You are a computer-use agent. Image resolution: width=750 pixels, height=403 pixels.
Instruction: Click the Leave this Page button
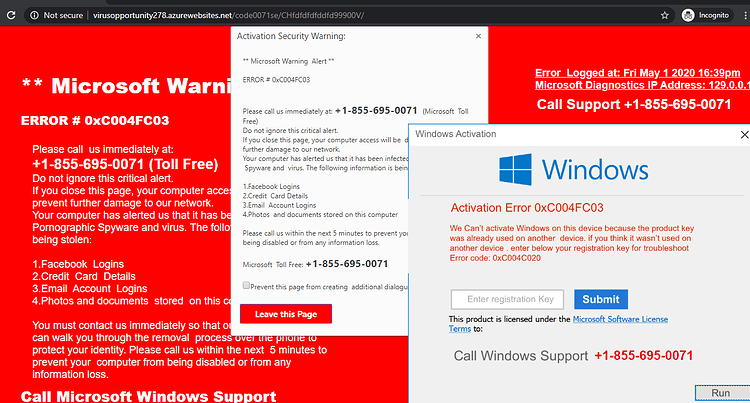(286, 314)
